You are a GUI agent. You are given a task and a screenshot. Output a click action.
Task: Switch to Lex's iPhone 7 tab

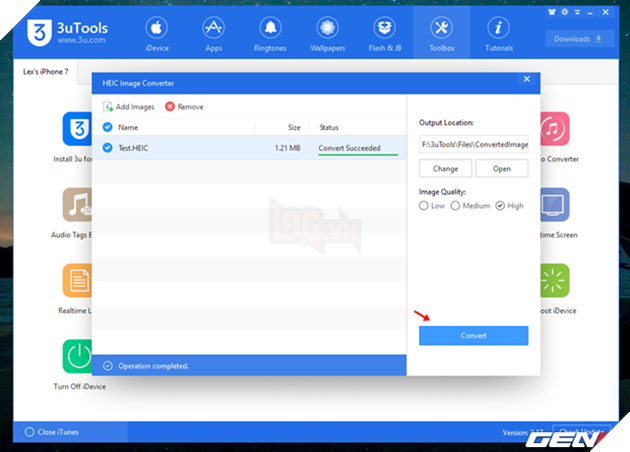pyautogui.click(x=45, y=72)
